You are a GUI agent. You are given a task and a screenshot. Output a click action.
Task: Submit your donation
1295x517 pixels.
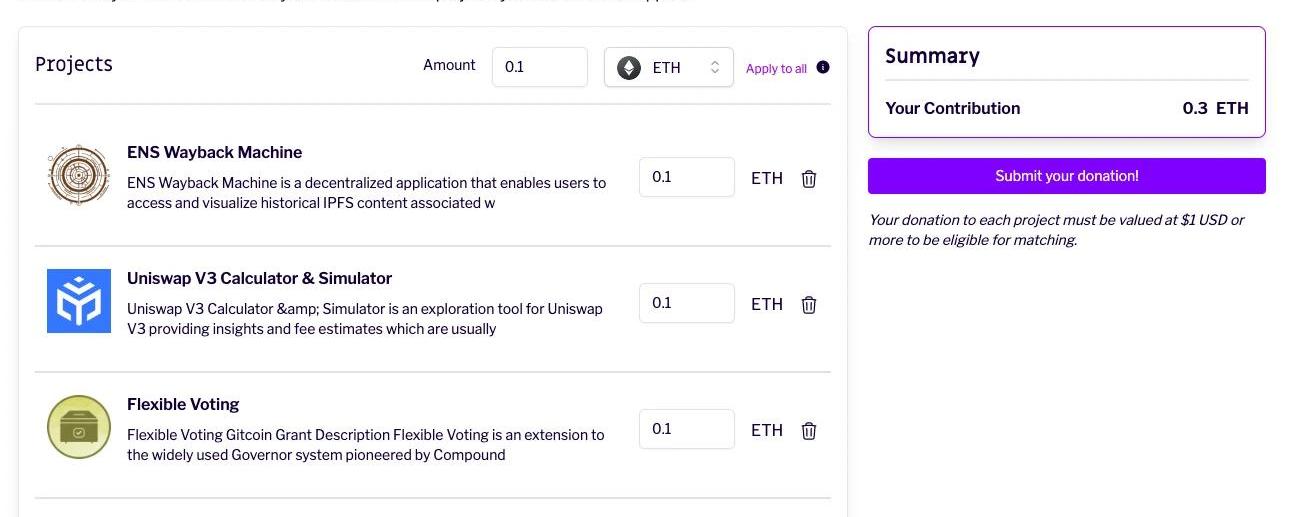tap(1066, 176)
